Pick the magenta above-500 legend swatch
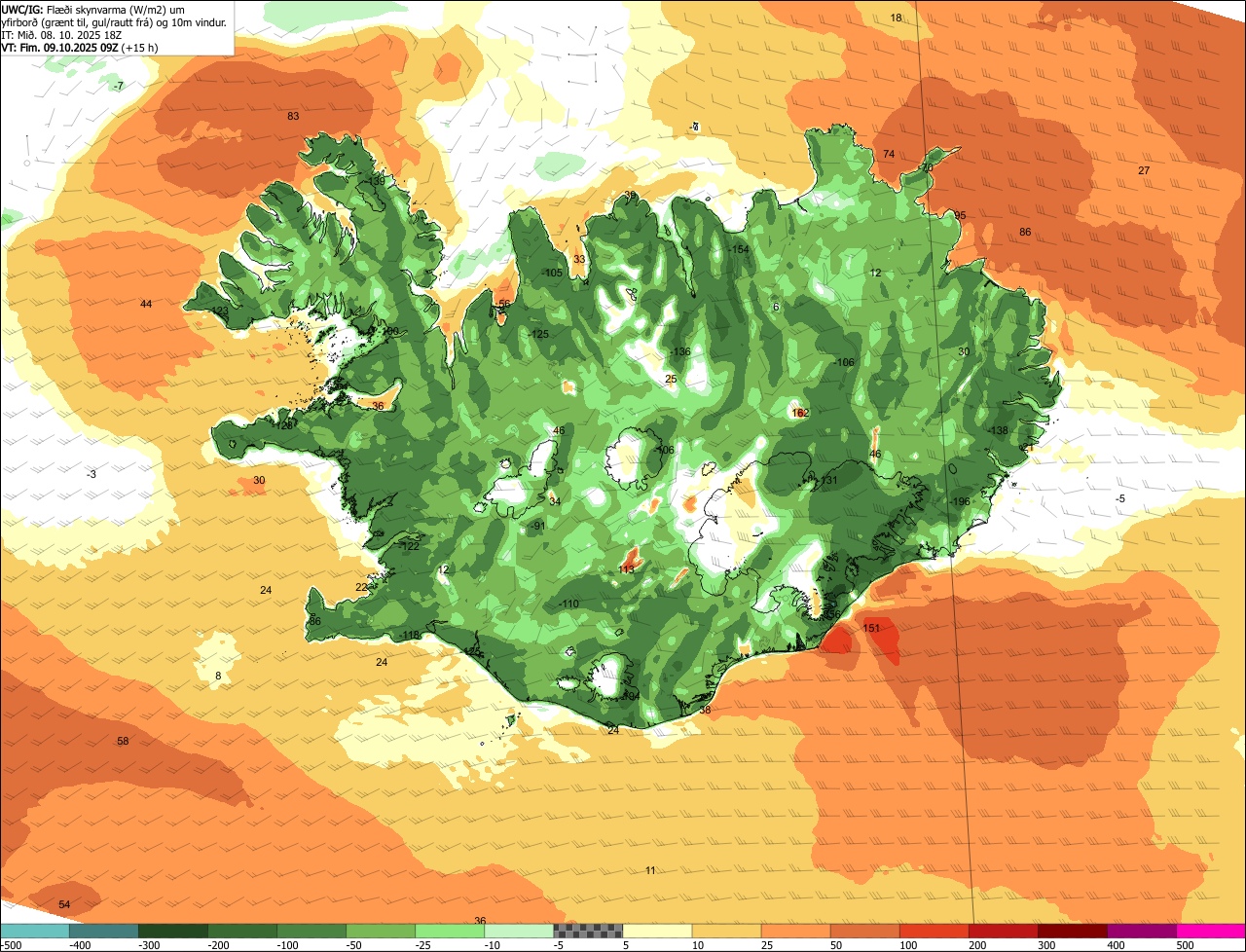The height and width of the screenshot is (952, 1246). coord(1211,931)
